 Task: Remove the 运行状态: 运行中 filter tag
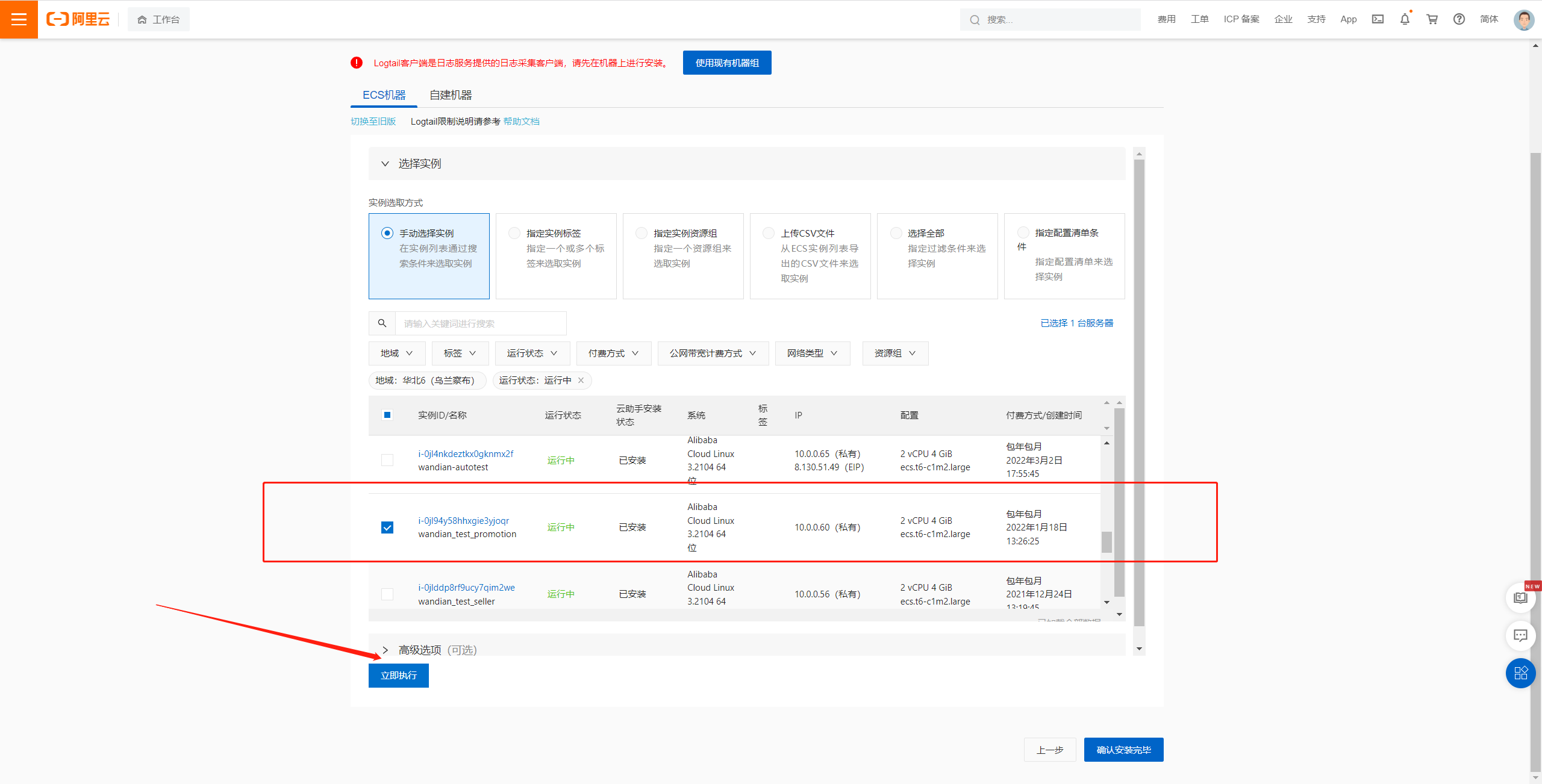click(x=581, y=380)
